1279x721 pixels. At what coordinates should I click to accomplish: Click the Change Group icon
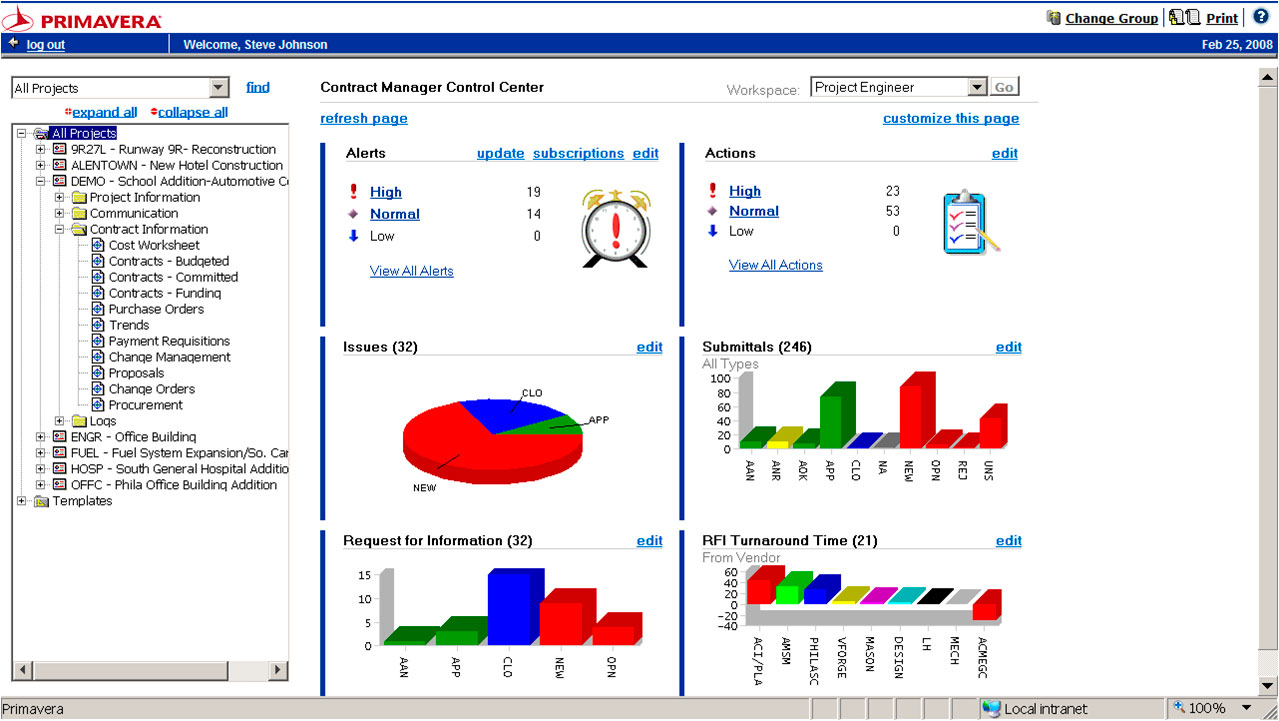(1053, 18)
